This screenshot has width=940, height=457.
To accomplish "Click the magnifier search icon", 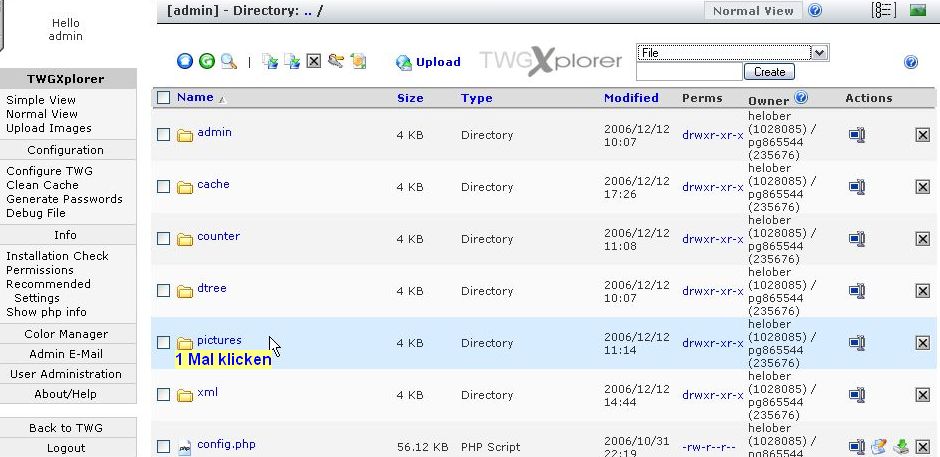I will click(229, 62).
